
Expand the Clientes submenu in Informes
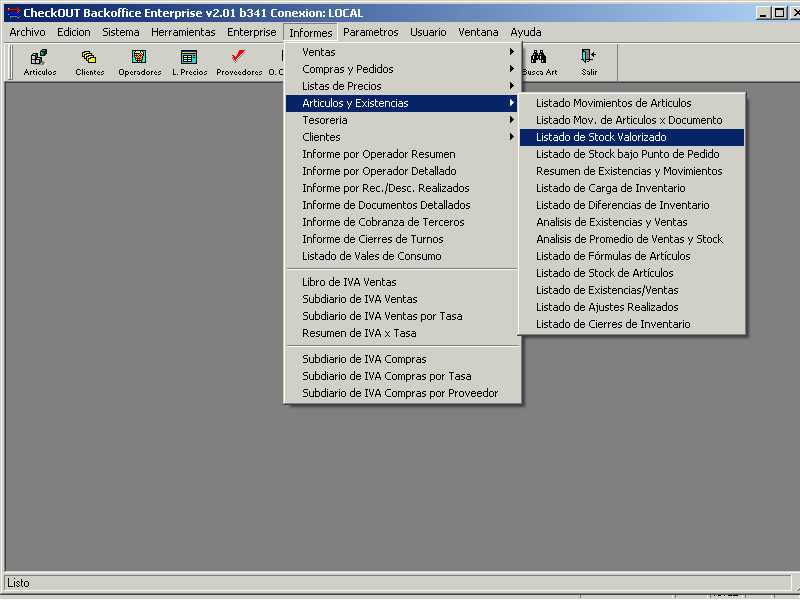click(x=402, y=137)
